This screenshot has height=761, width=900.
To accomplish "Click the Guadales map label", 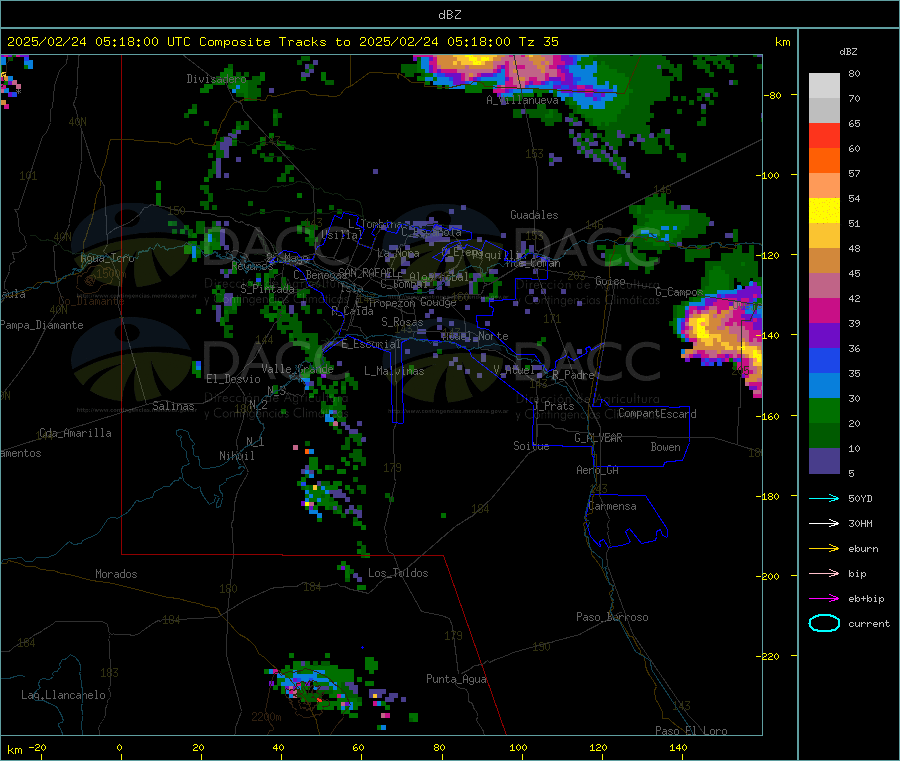I will coord(534,215).
